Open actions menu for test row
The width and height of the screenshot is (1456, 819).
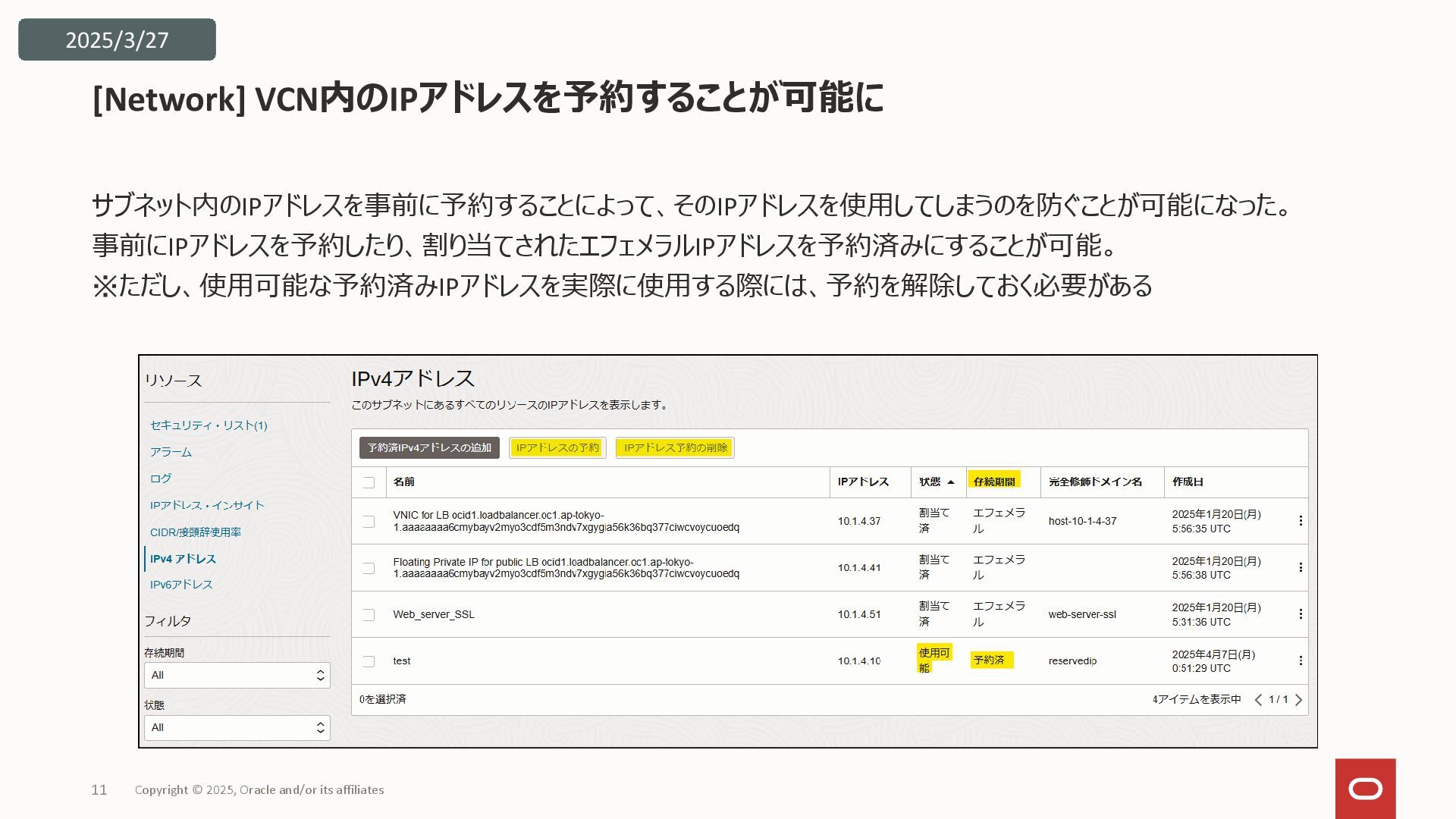tap(1301, 661)
